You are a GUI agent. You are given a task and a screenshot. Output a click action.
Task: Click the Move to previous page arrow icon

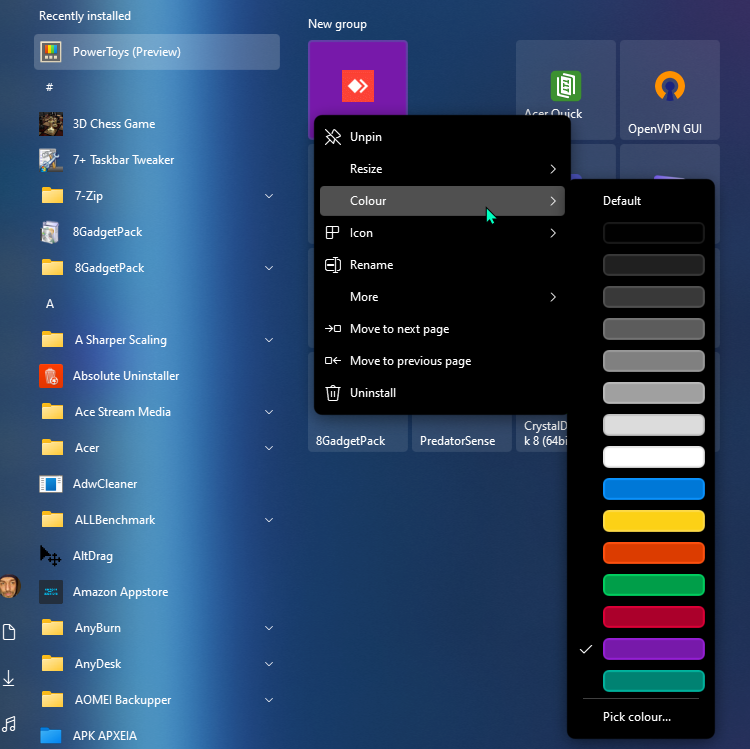coord(333,361)
